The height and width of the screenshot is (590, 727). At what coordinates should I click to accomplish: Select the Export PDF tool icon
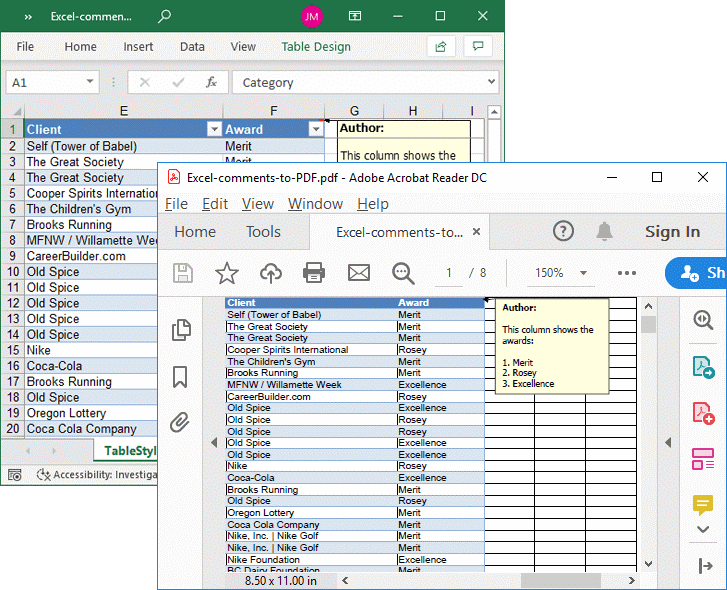coord(702,366)
